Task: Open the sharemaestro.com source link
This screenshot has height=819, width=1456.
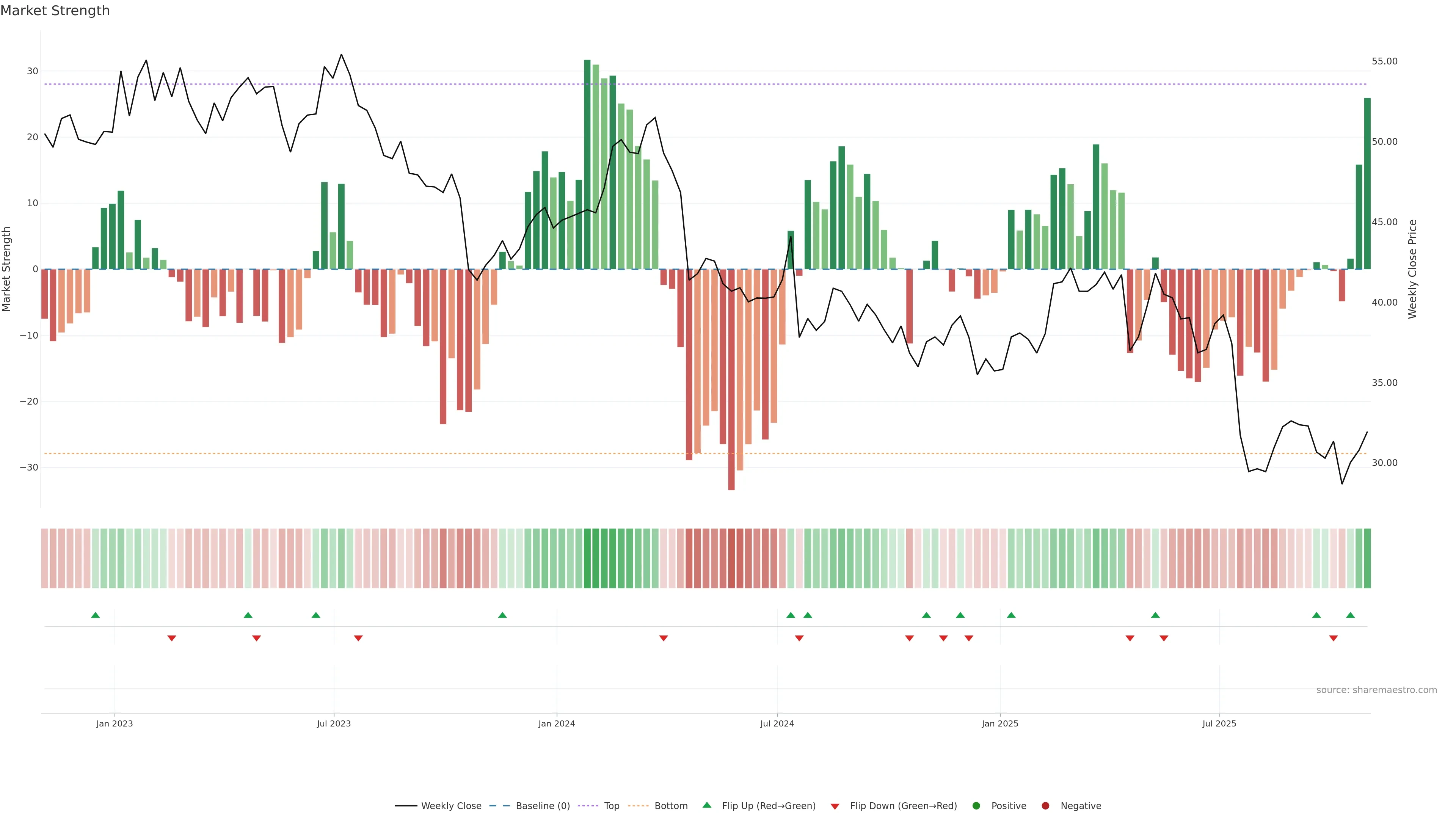Action: [x=1376, y=690]
